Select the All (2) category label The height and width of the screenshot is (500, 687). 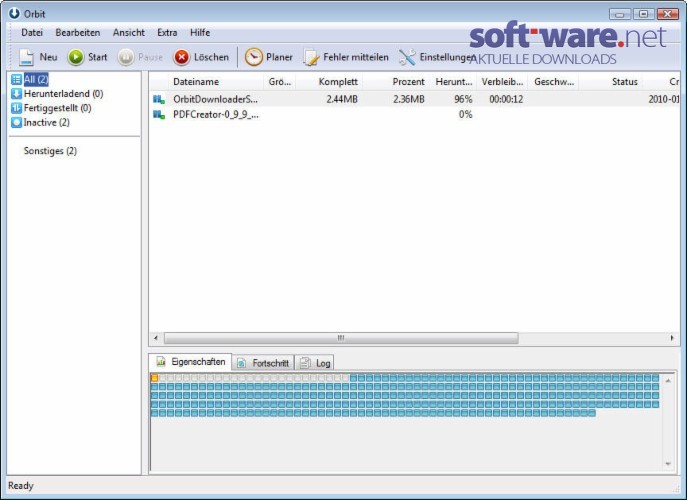click(36, 79)
